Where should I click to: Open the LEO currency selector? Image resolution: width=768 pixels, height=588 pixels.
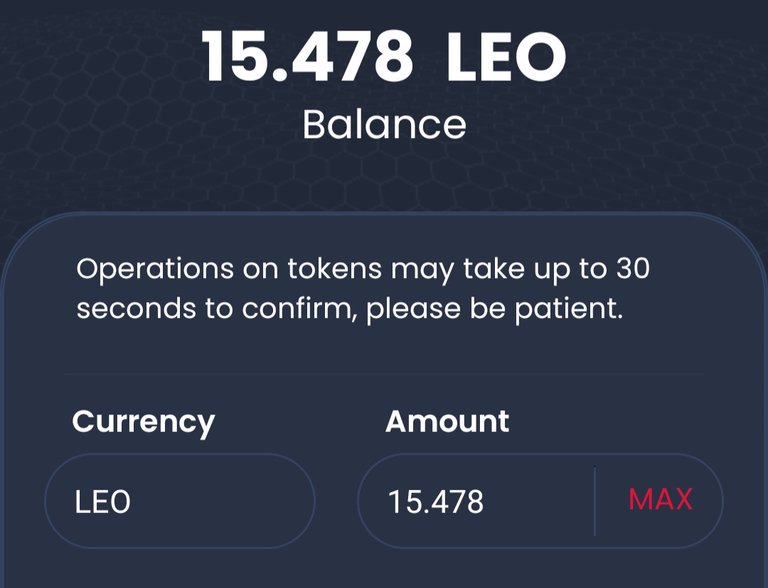pos(180,501)
